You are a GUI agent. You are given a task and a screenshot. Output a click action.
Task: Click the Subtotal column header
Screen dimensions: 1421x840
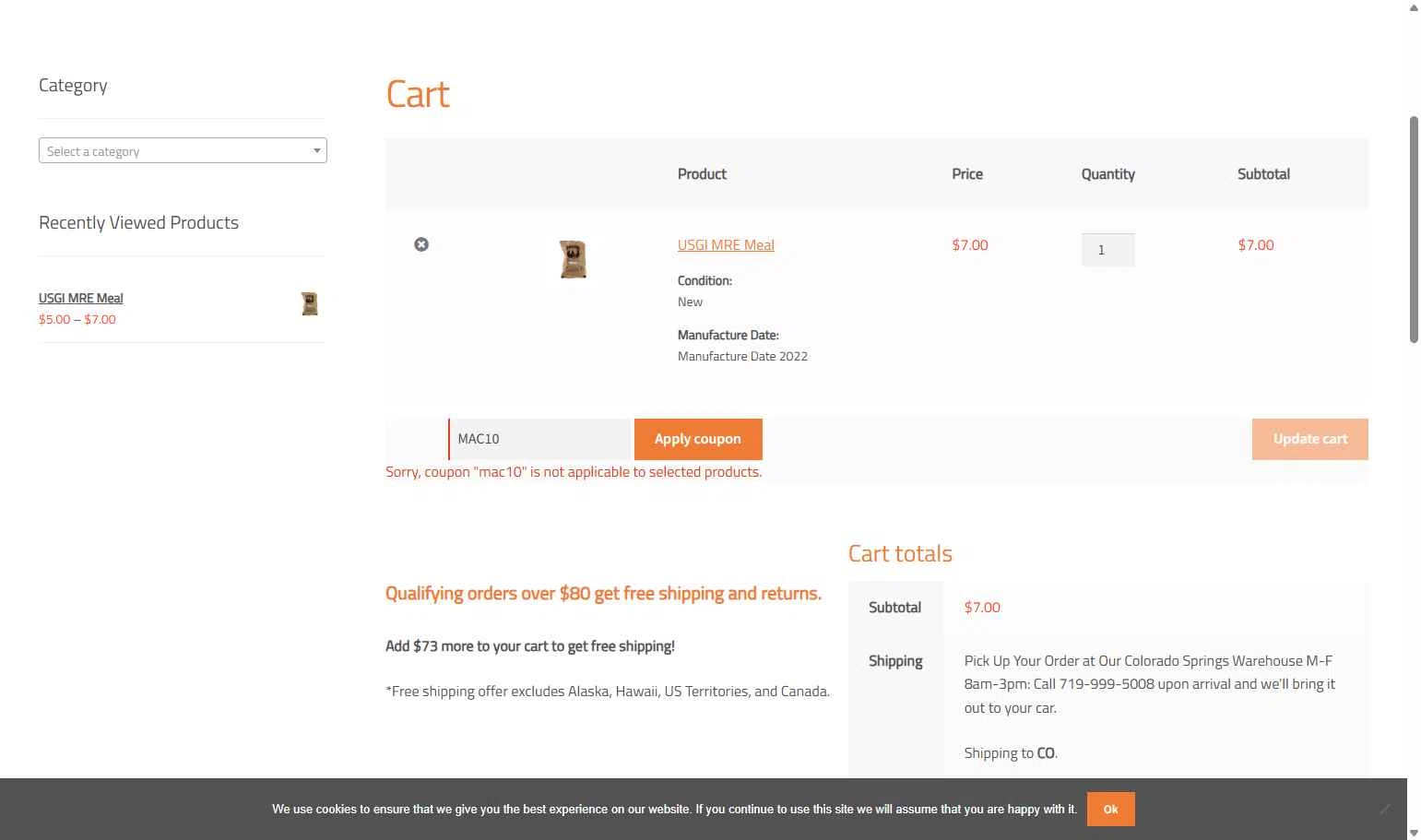(1263, 173)
